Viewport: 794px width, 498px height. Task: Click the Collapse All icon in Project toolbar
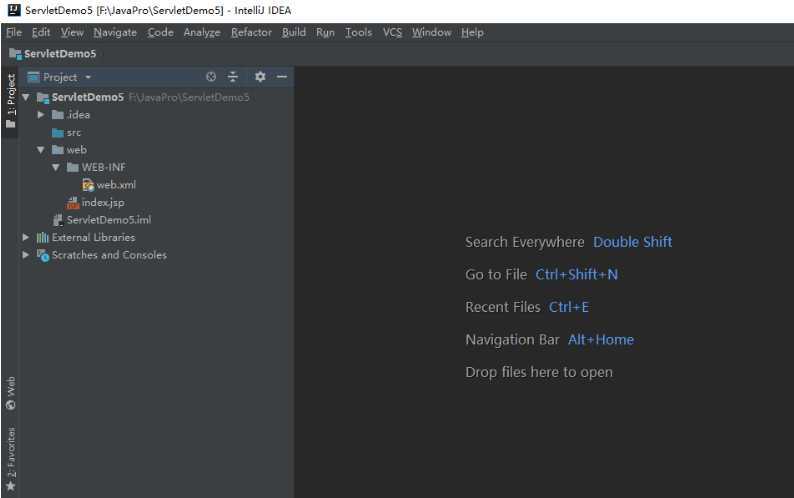(x=233, y=77)
